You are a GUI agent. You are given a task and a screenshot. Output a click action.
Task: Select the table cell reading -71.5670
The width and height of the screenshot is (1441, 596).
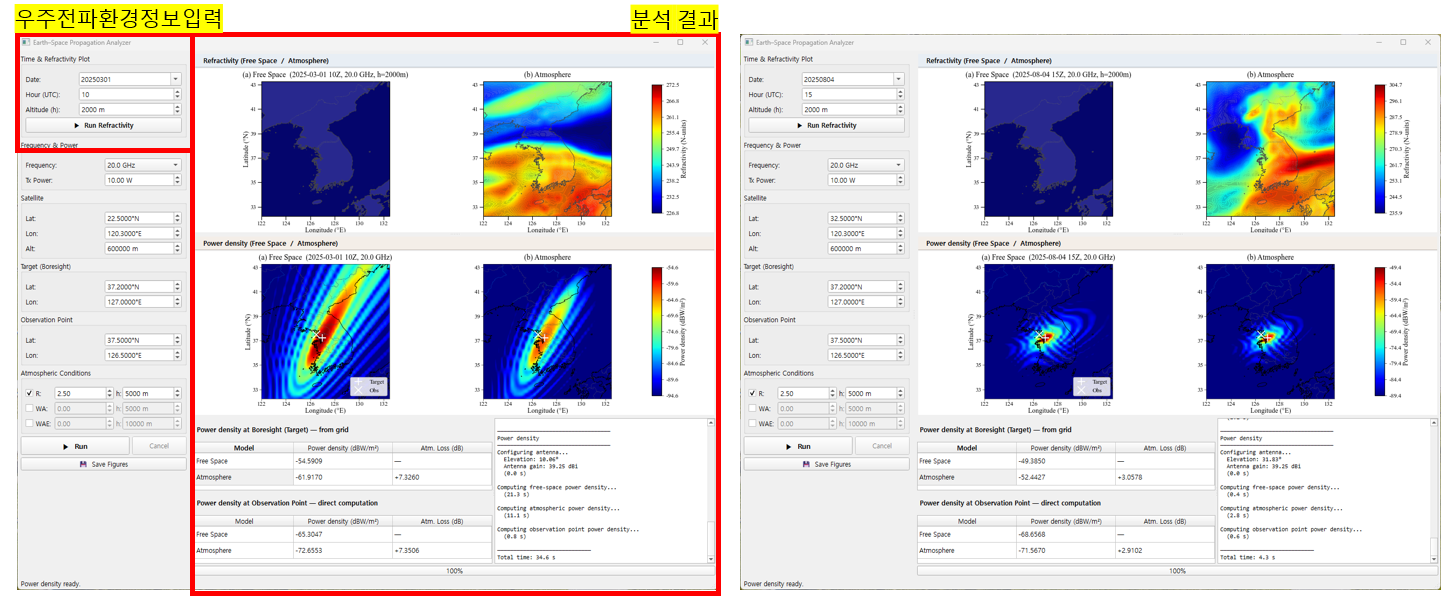(x=1065, y=550)
